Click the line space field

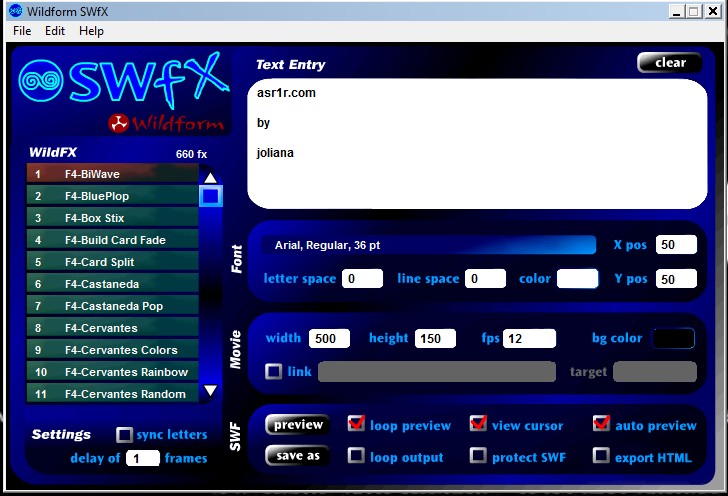coord(485,279)
